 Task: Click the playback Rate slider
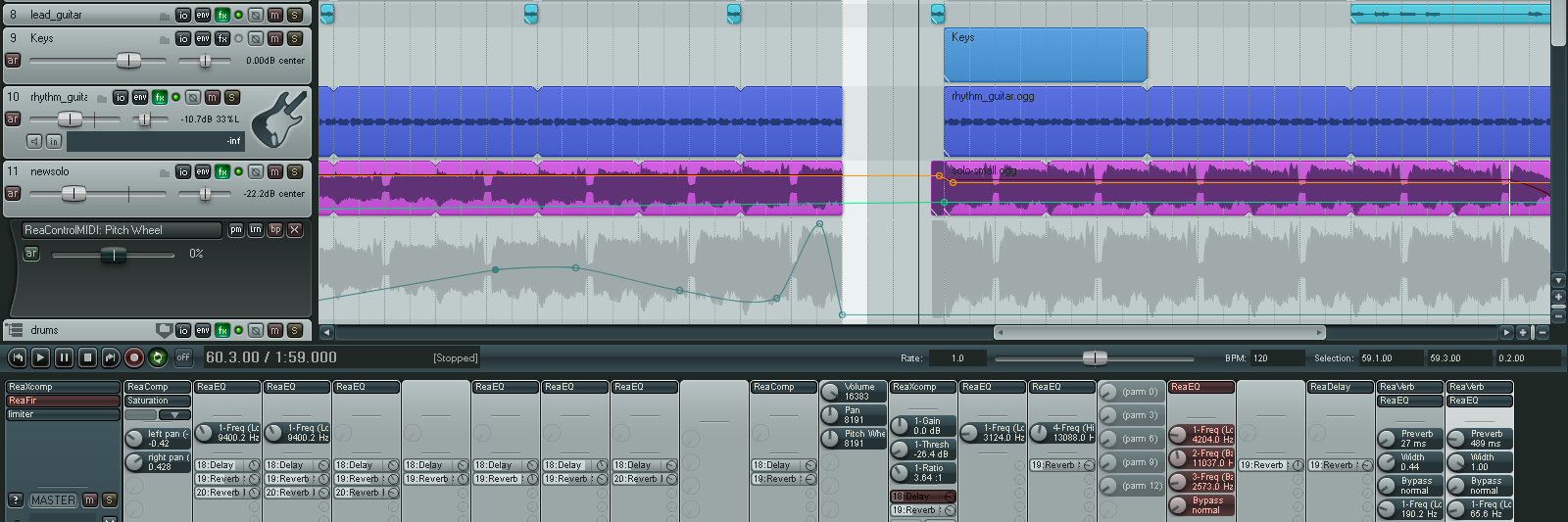[1095, 357]
